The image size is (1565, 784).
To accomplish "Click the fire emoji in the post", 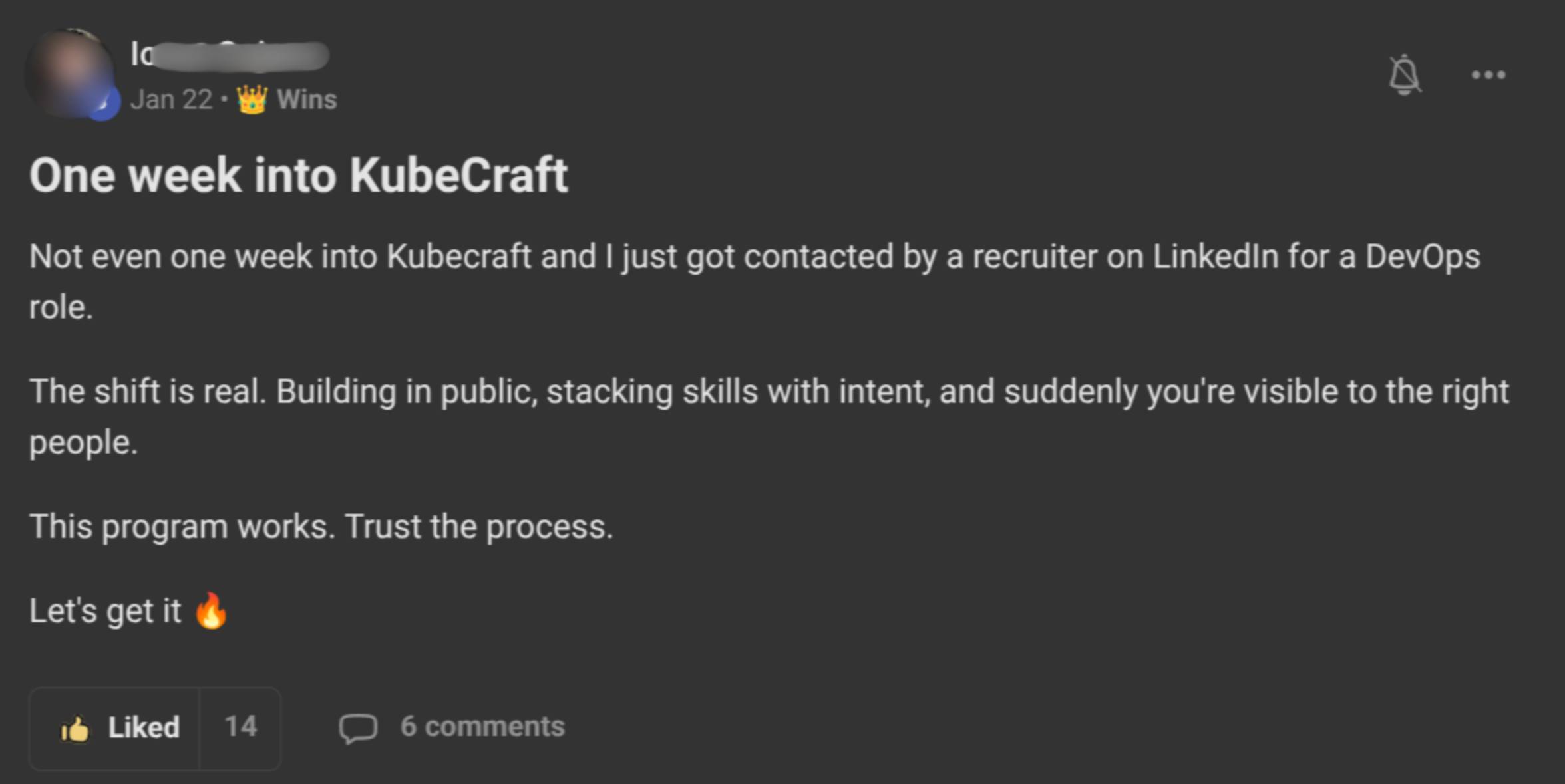I will (x=211, y=610).
